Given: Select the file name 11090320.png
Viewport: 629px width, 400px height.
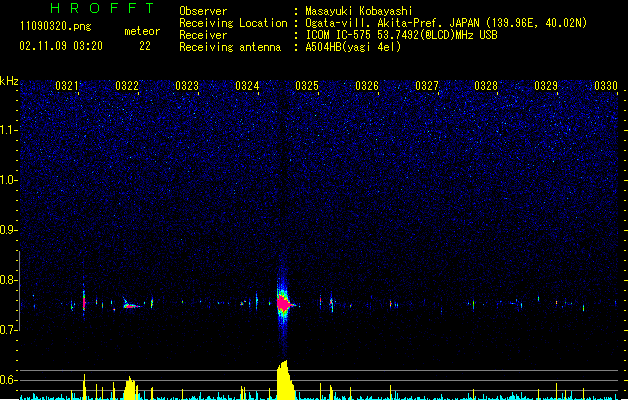Looking at the screenshot, I should (56, 26).
